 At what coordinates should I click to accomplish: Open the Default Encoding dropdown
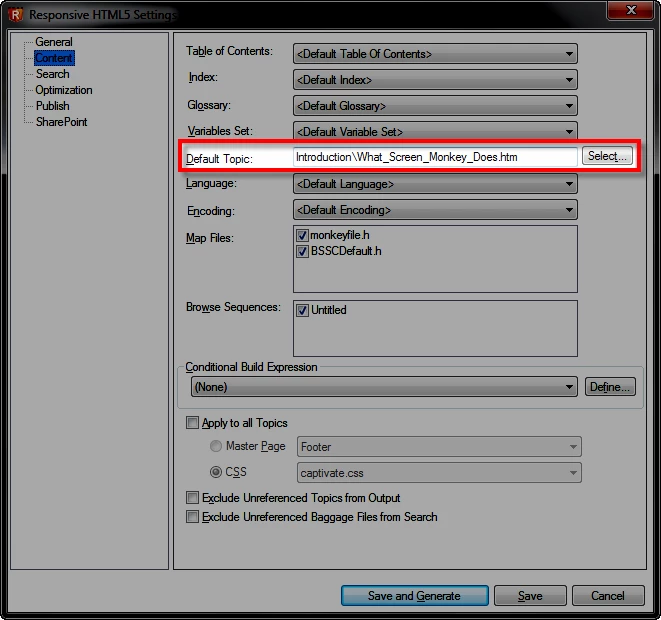(435, 210)
